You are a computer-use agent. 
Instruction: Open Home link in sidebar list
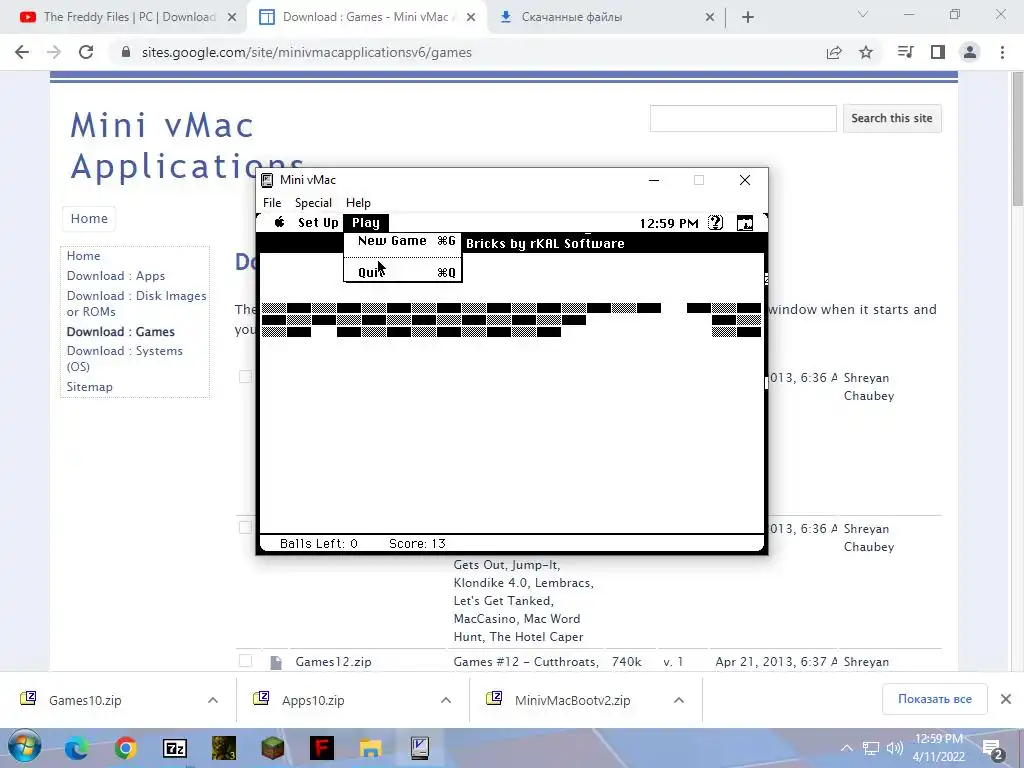84,256
